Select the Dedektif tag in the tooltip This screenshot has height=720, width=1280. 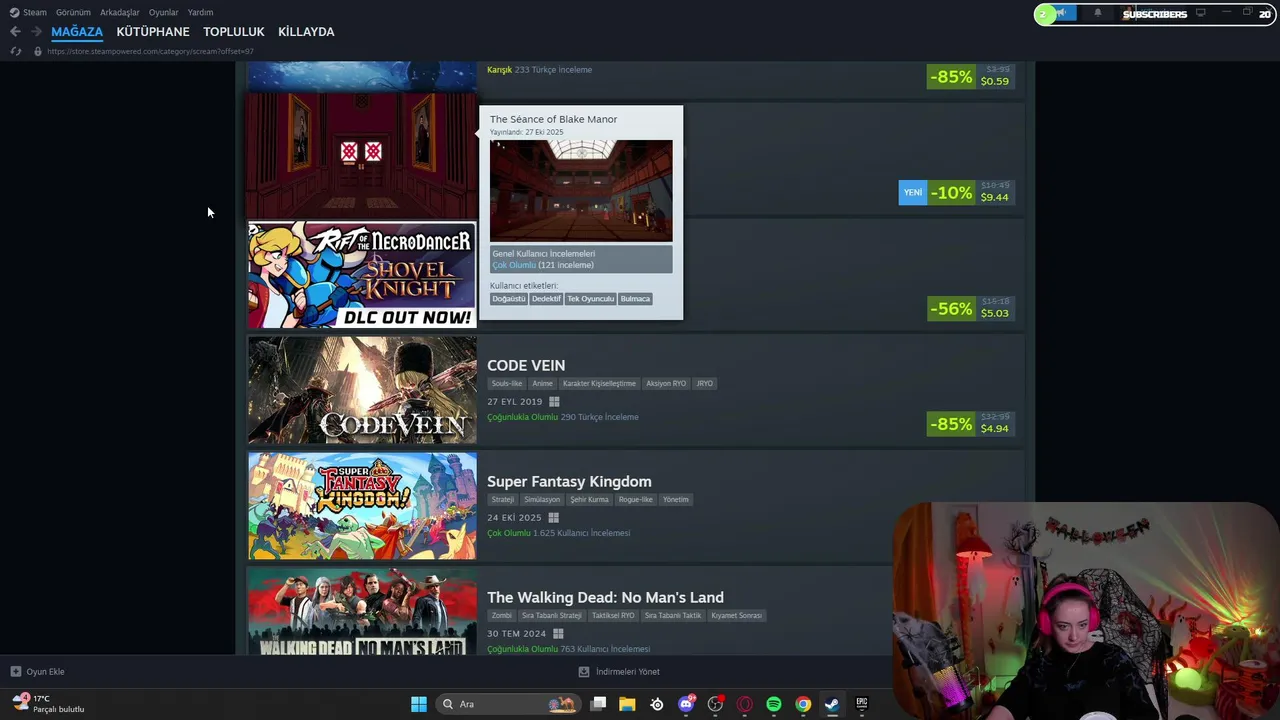(546, 299)
